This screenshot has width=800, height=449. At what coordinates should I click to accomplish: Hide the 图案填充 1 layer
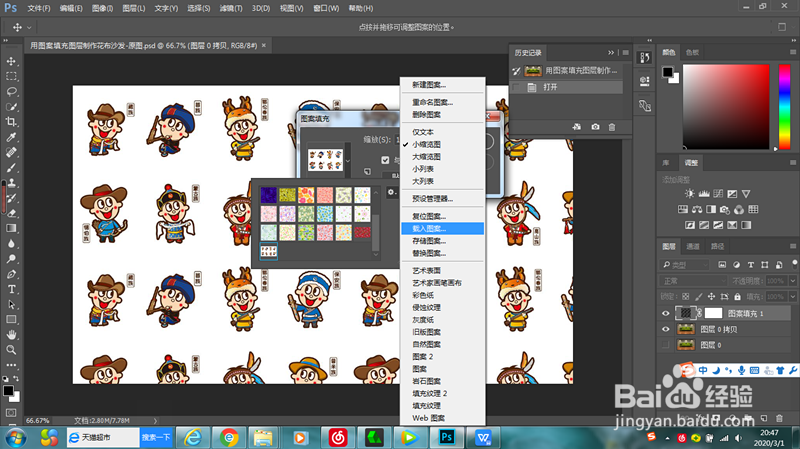coord(665,313)
